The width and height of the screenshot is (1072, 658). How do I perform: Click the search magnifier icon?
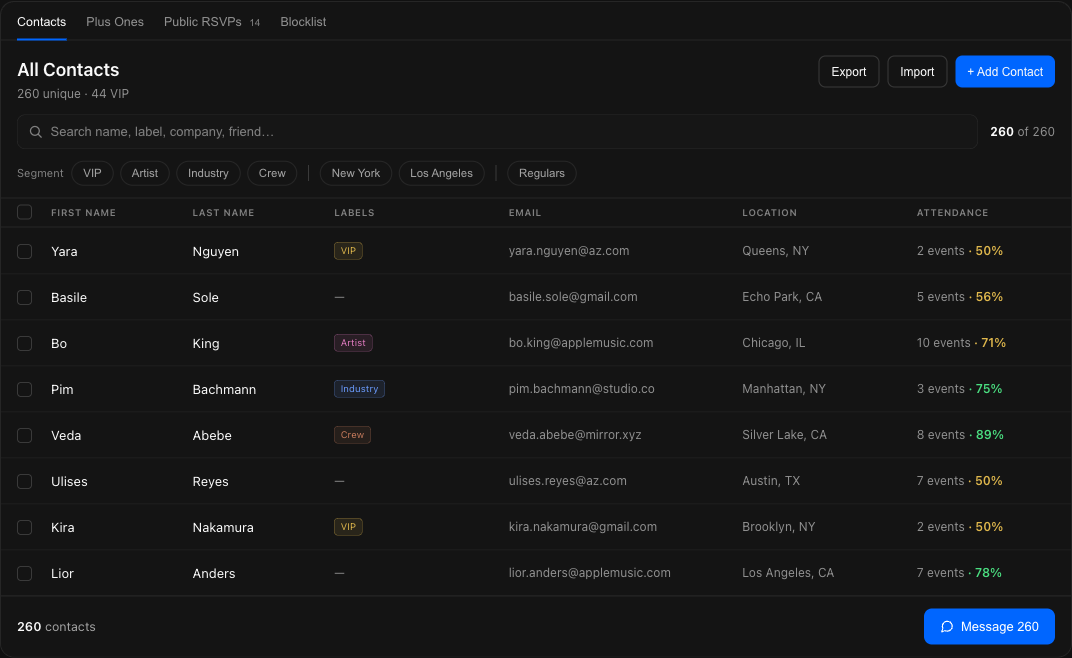(x=36, y=132)
